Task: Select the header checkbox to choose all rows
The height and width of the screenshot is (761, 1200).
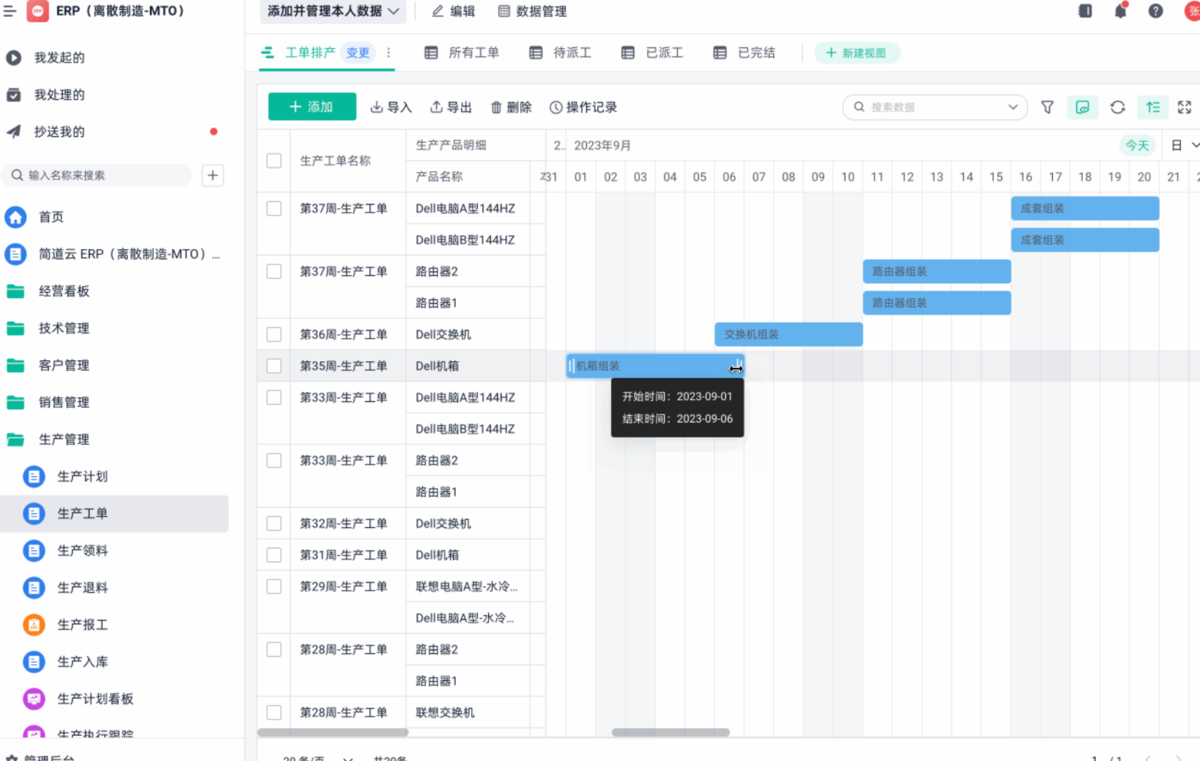Action: [273, 160]
